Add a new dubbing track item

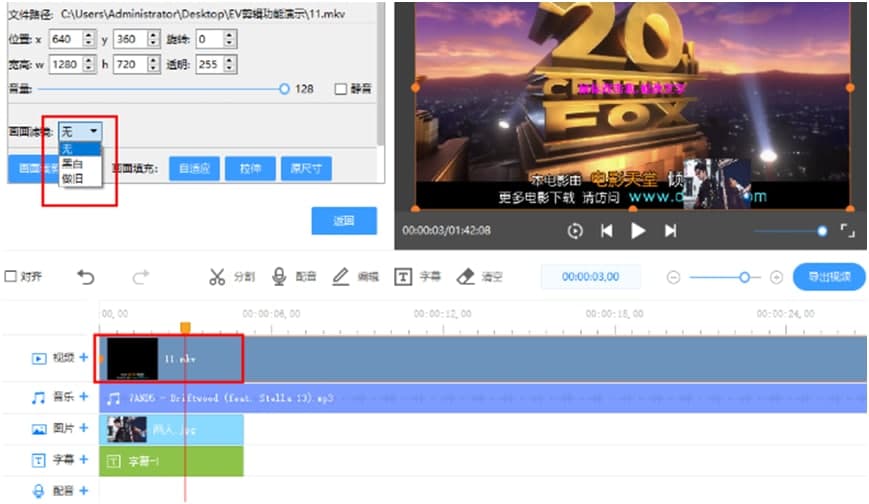point(84,490)
